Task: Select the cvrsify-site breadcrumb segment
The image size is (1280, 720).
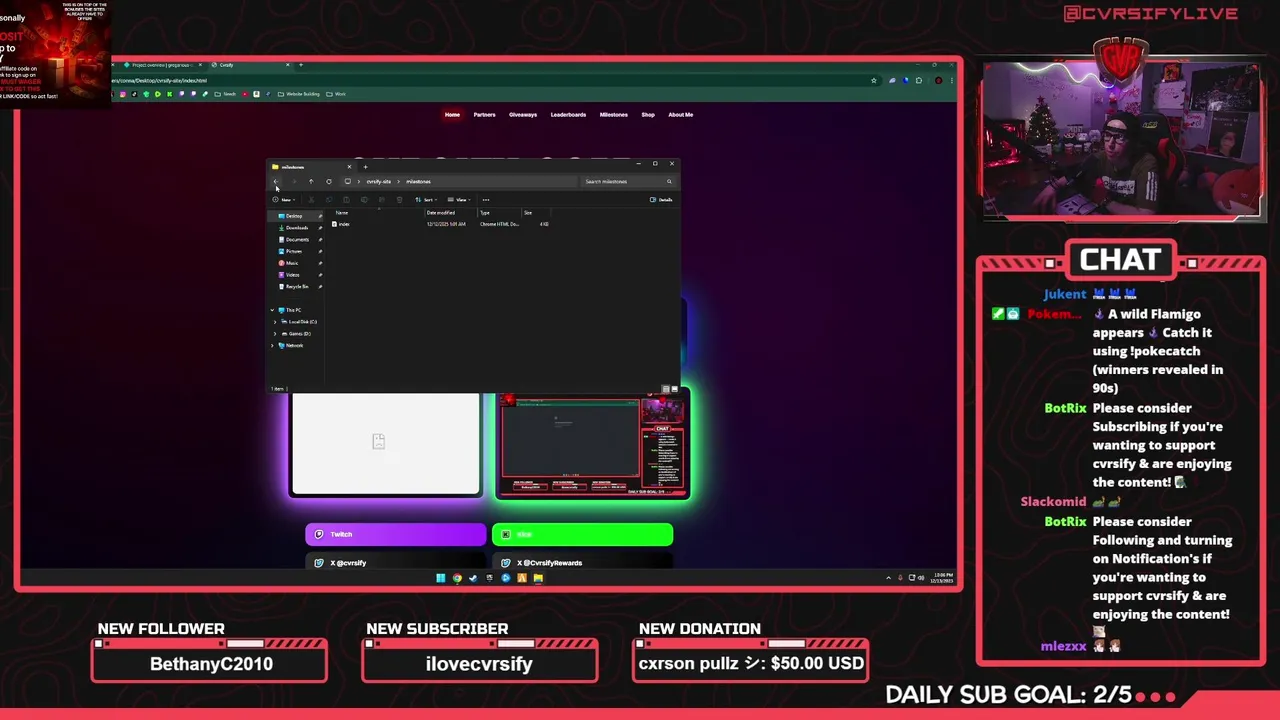Action: (x=379, y=181)
